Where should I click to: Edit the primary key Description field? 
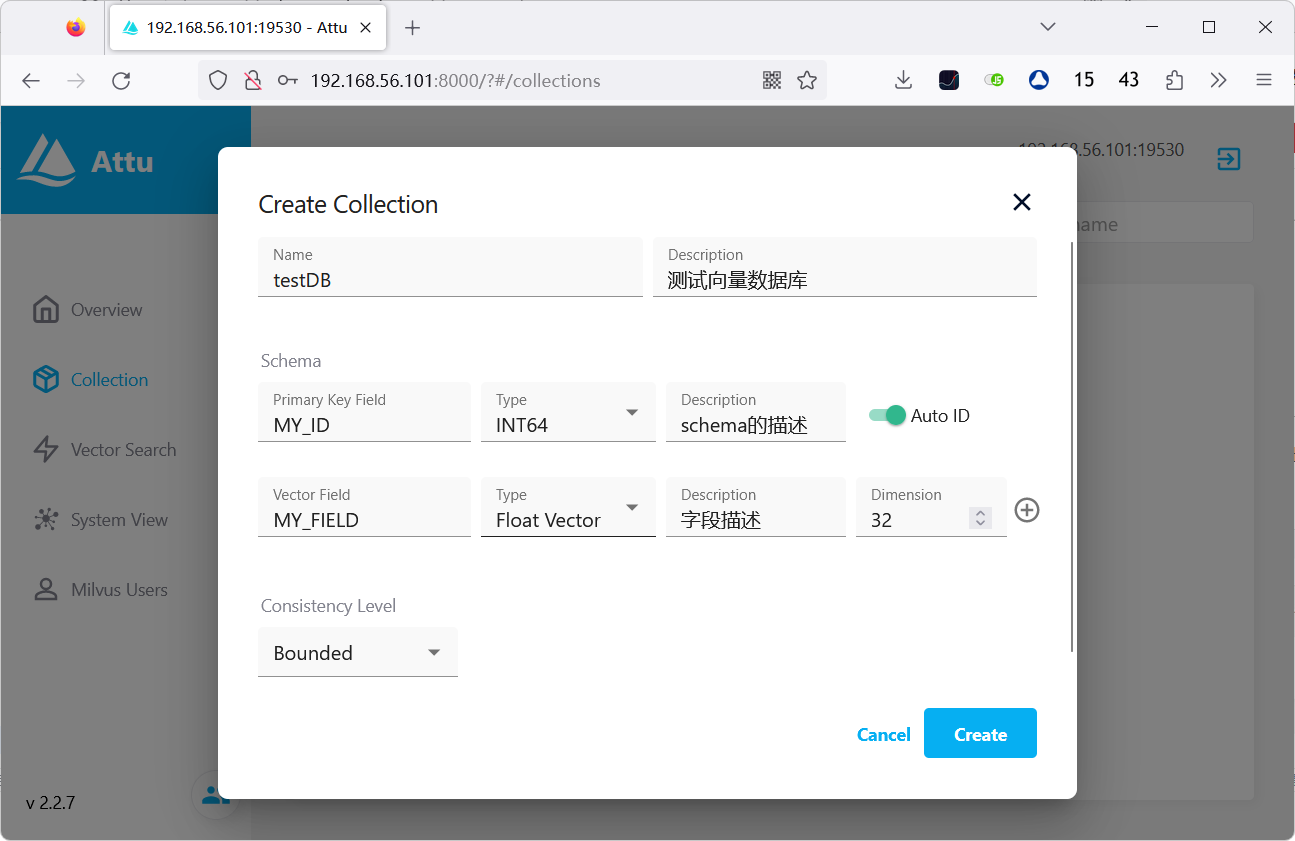point(756,412)
